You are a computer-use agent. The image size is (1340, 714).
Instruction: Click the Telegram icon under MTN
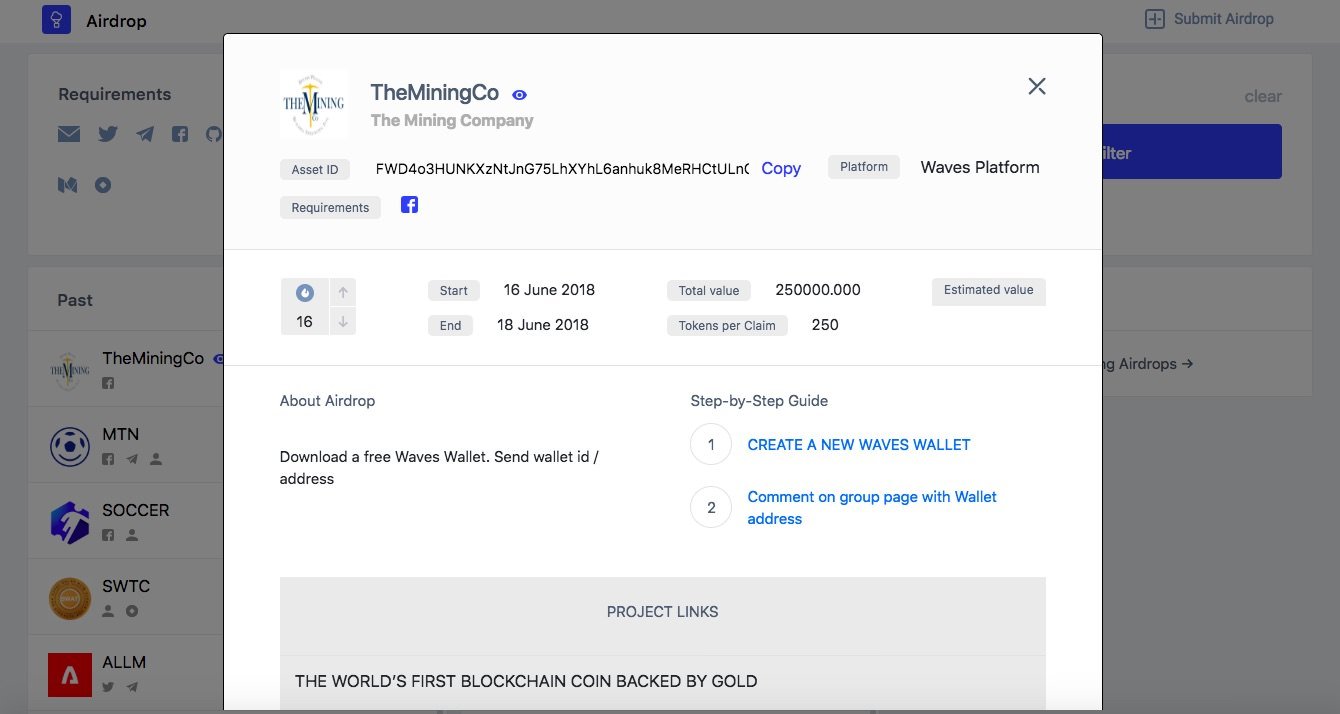coord(132,460)
